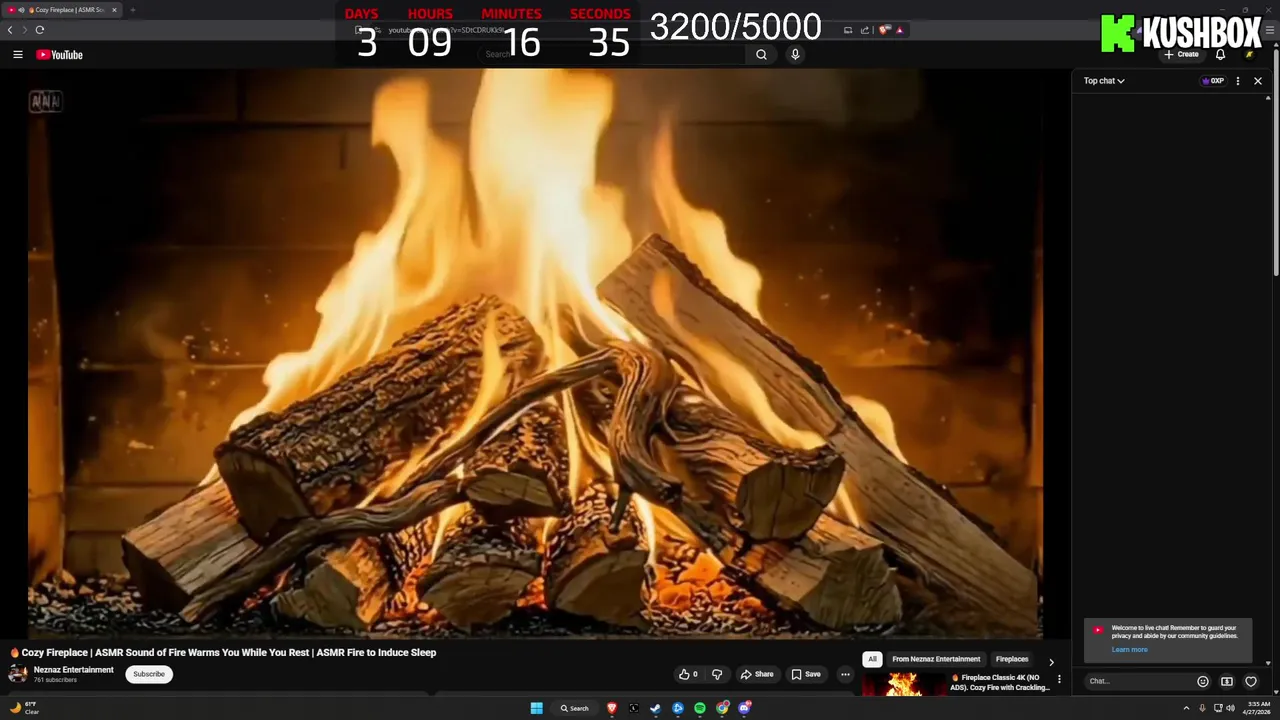Open a new browser tab
Image resolution: width=1280 pixels, height=720 pixels.
click(132, 10)
